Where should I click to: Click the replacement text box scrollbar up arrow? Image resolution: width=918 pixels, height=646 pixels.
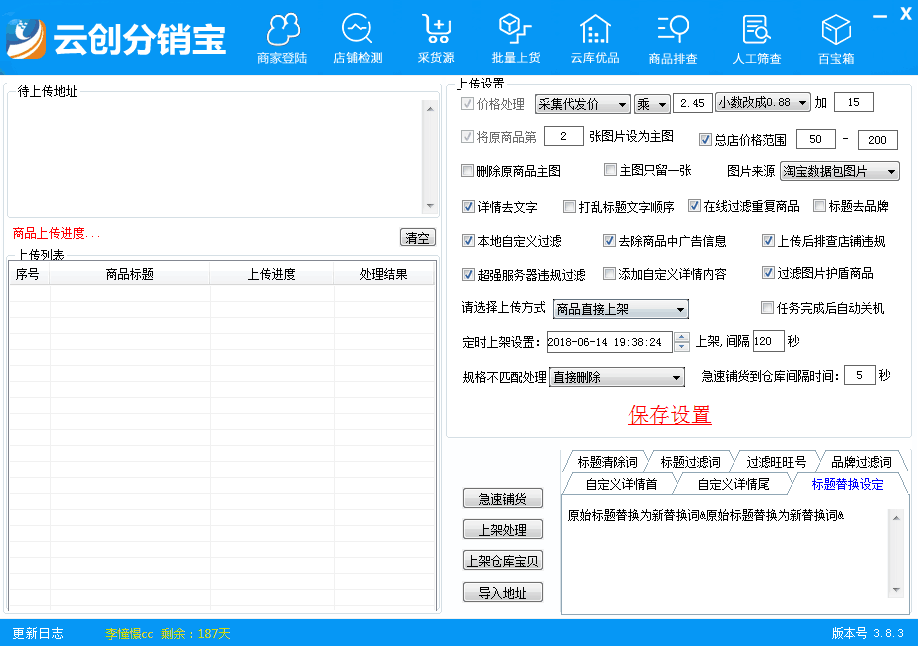896,518
